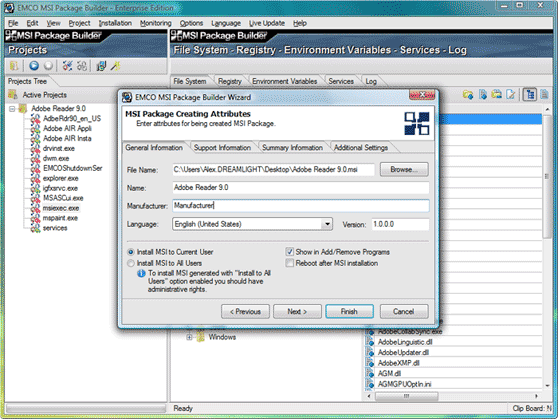Open the File menu

13,23
